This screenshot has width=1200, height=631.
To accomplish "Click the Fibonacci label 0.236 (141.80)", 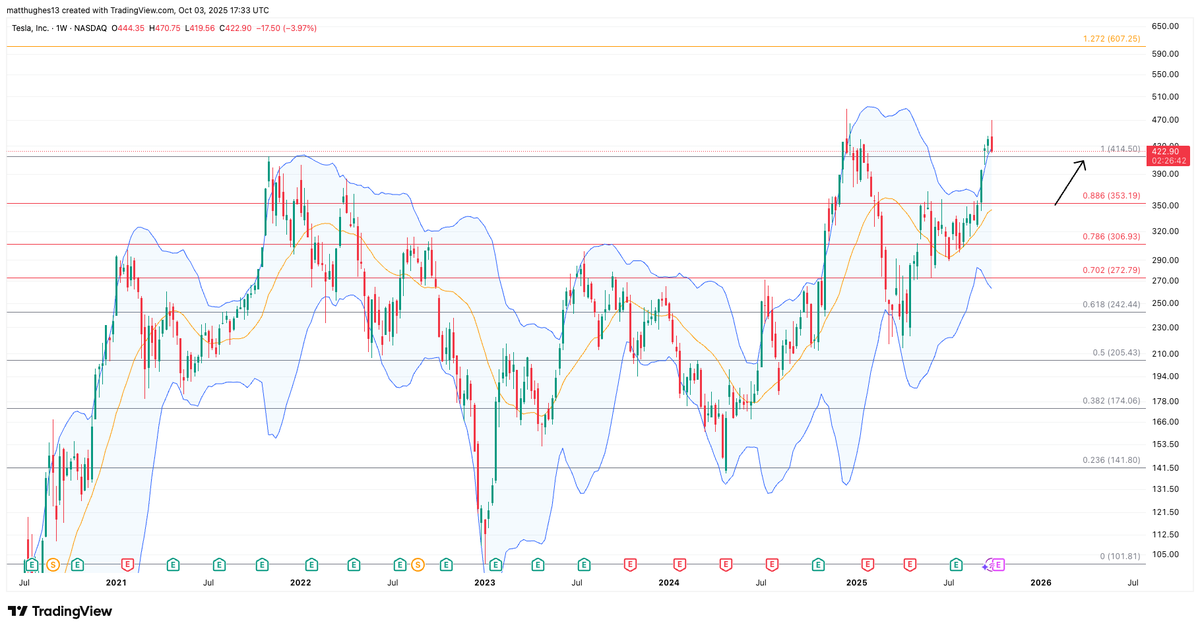I will point(1112,460).
